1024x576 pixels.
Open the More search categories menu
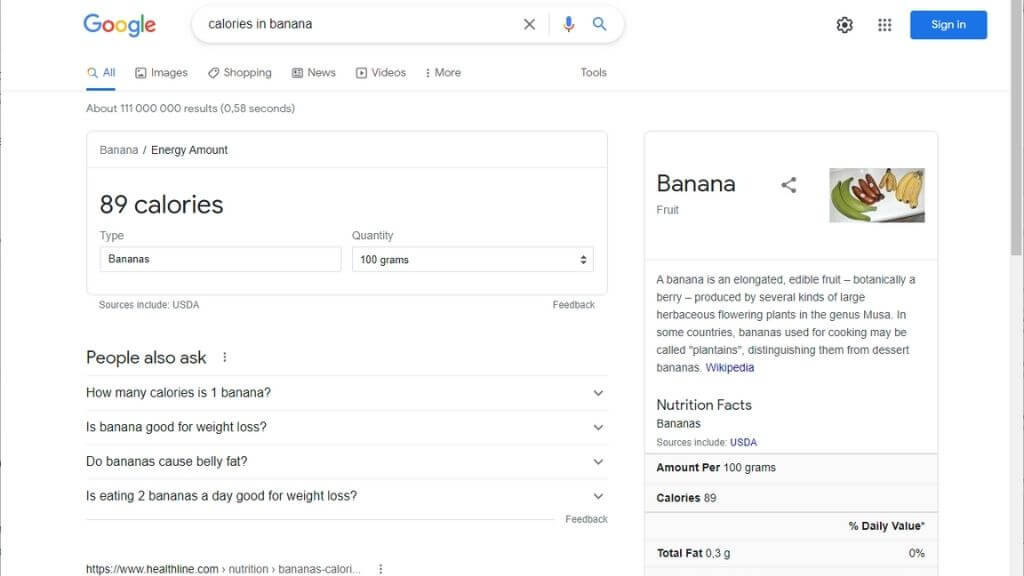click(443, 73)
